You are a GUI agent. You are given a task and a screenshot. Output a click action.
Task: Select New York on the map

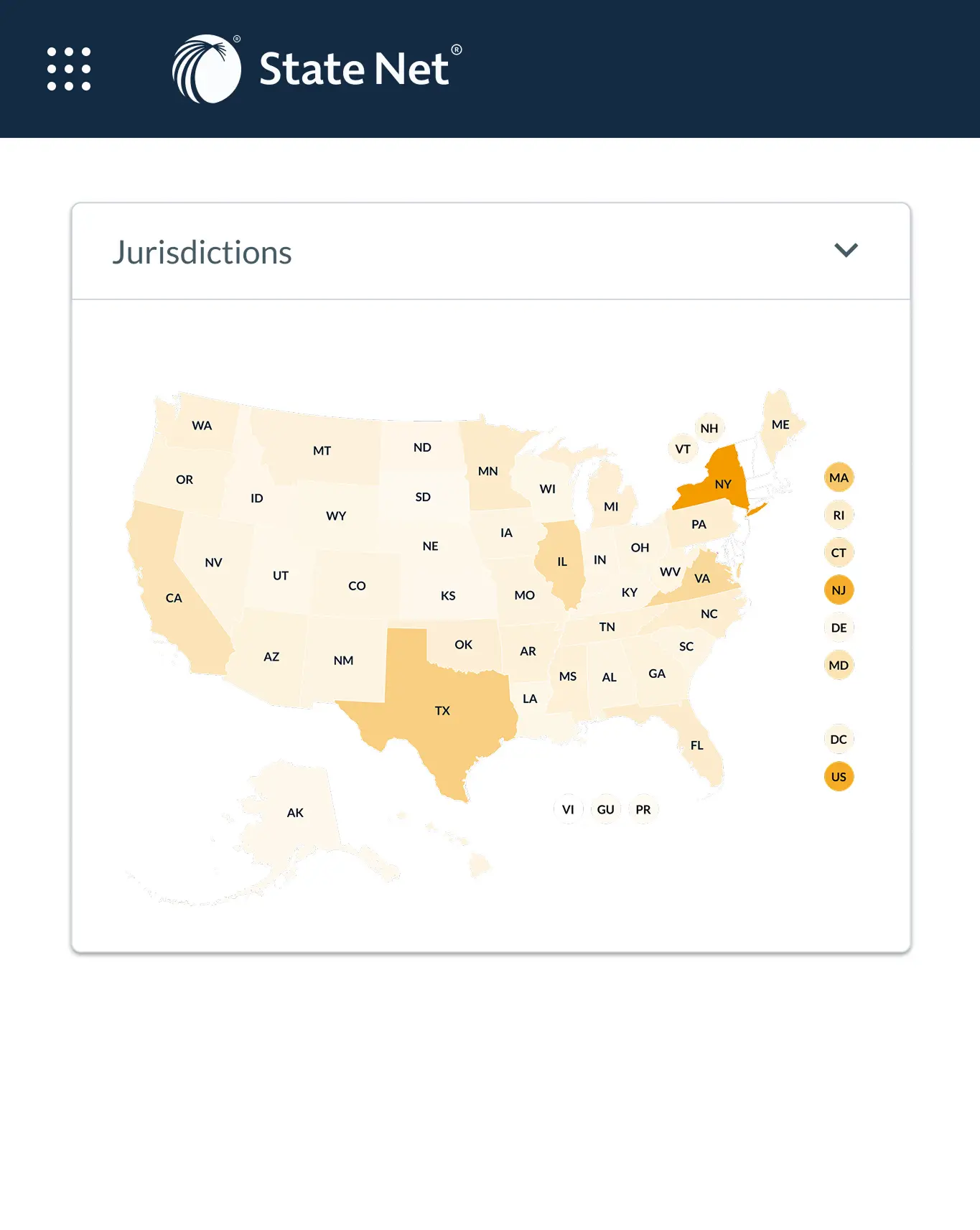coord(722,483)
